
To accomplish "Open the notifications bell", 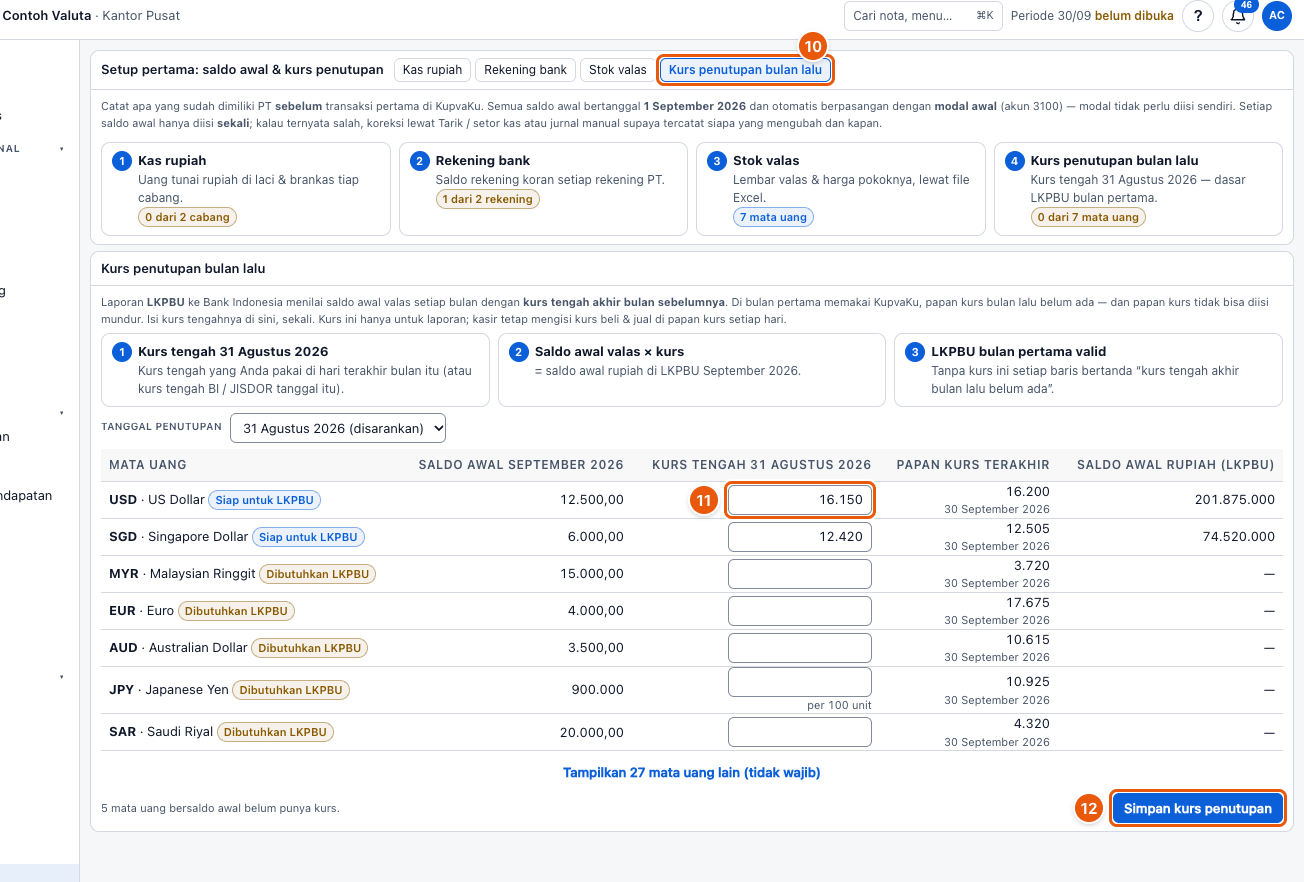I will tap(1238, 16).
